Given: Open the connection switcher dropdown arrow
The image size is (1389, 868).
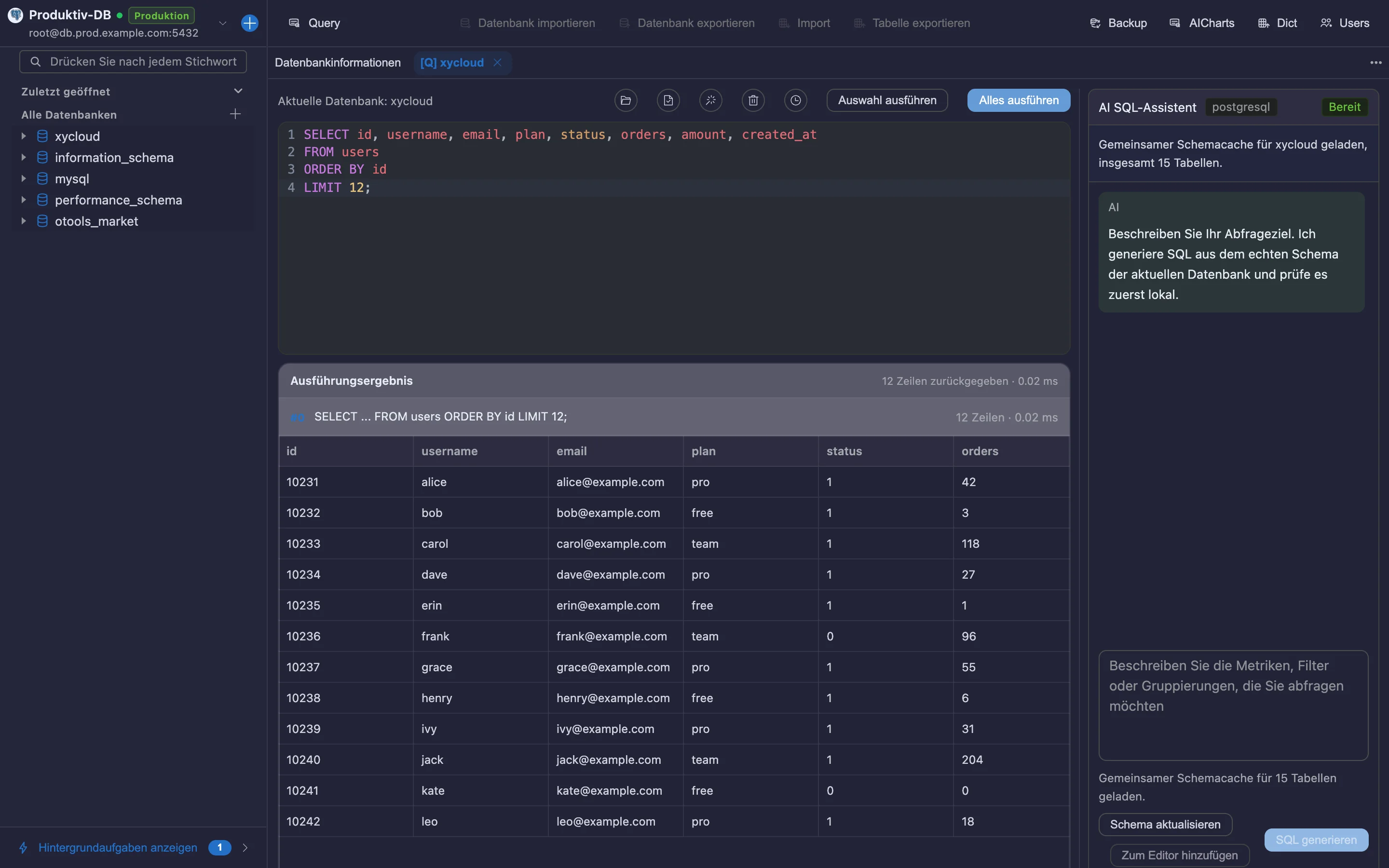Looking at the screenshot, I should pos(223,23).
